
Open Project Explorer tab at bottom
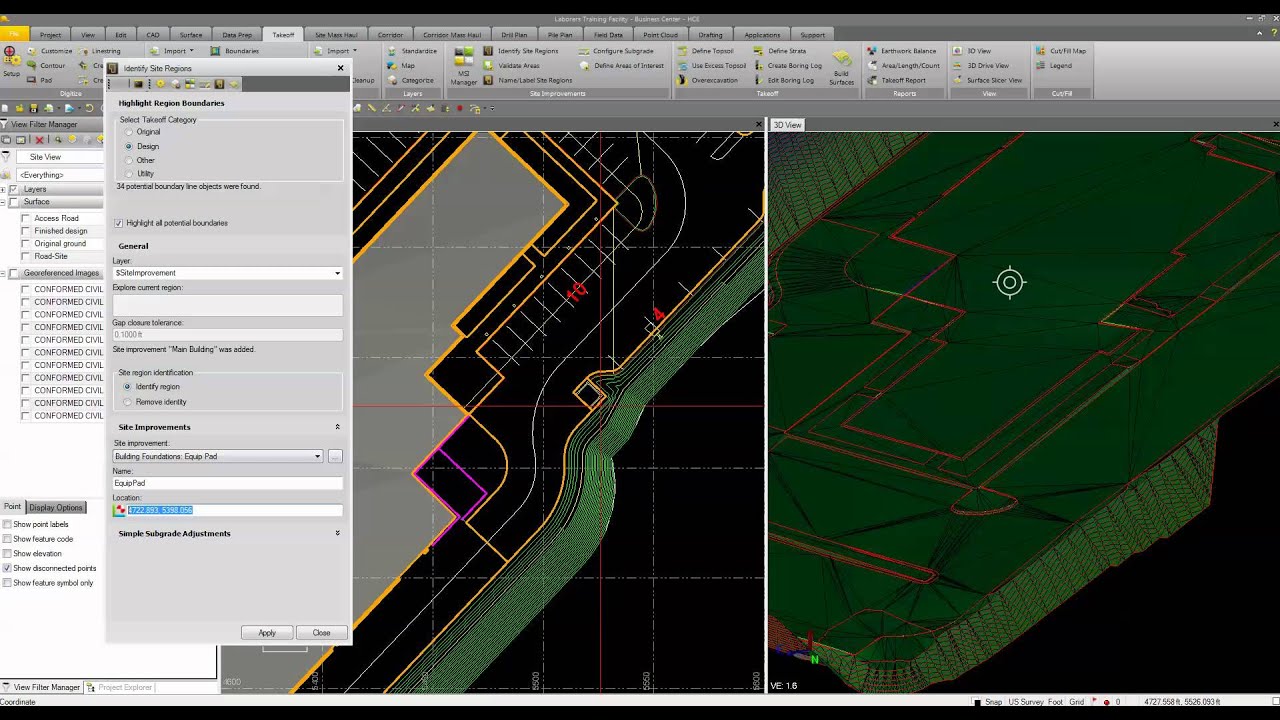(x=120, y=687)
